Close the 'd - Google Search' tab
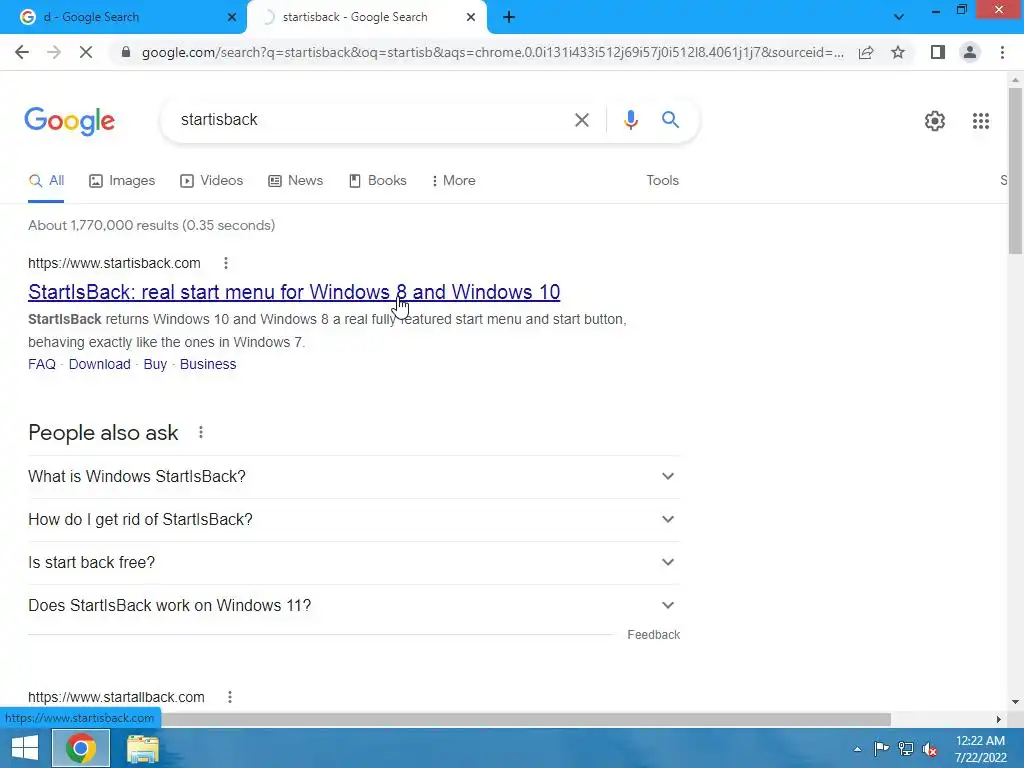This screenshot has height=768, width=1024. 231,17
